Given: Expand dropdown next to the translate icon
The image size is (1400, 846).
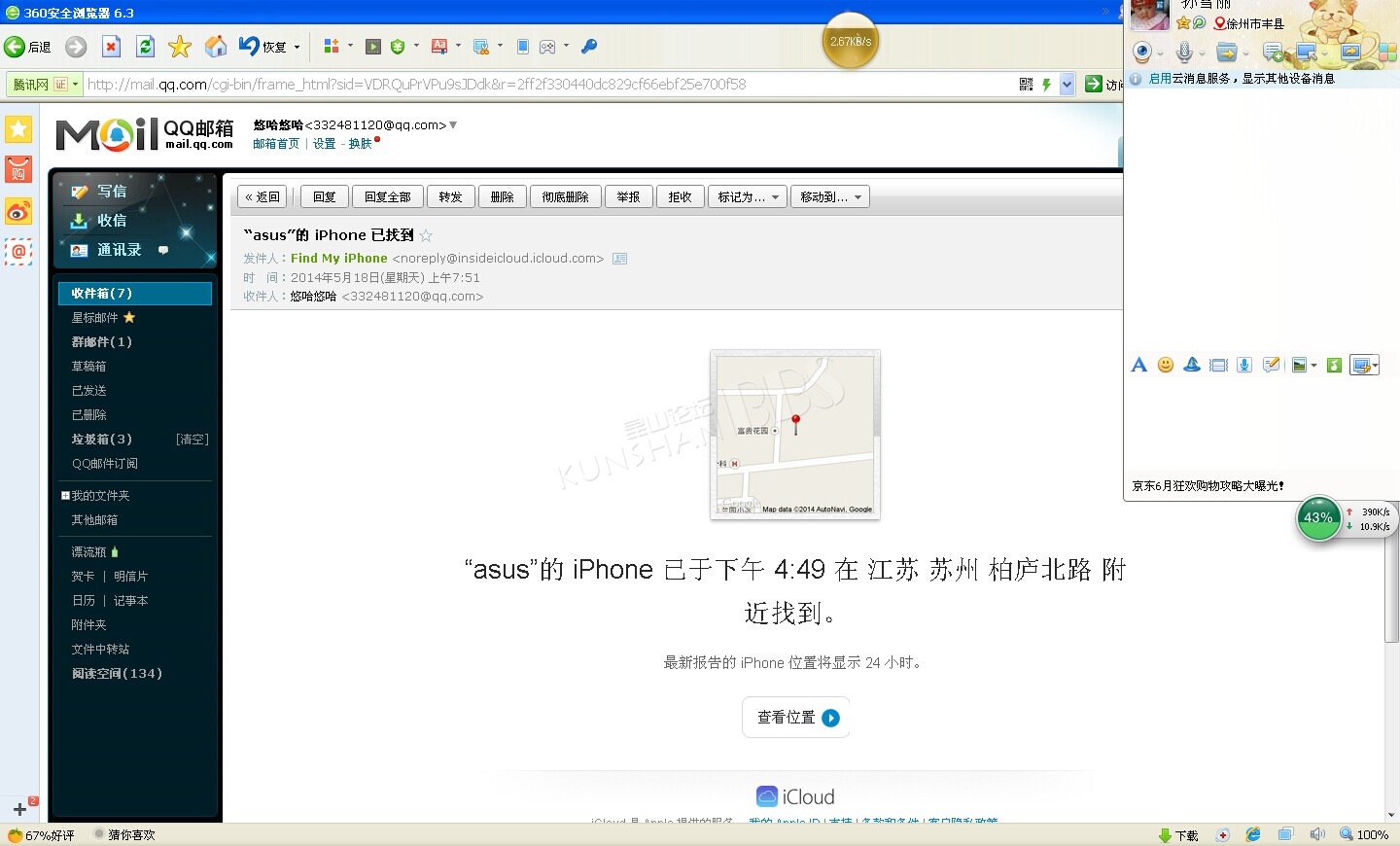Looking at the screenshot, I should click(x=458, y=46).
